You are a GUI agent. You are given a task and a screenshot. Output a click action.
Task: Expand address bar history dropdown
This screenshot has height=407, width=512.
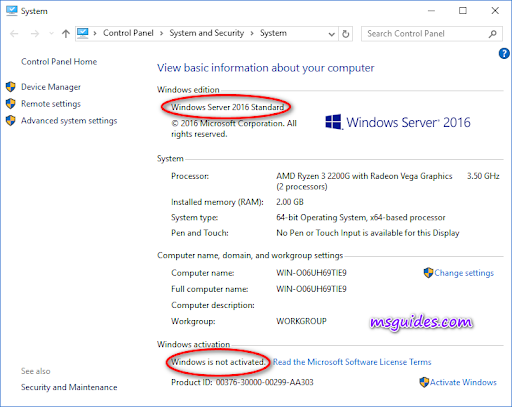coord(331,34)
